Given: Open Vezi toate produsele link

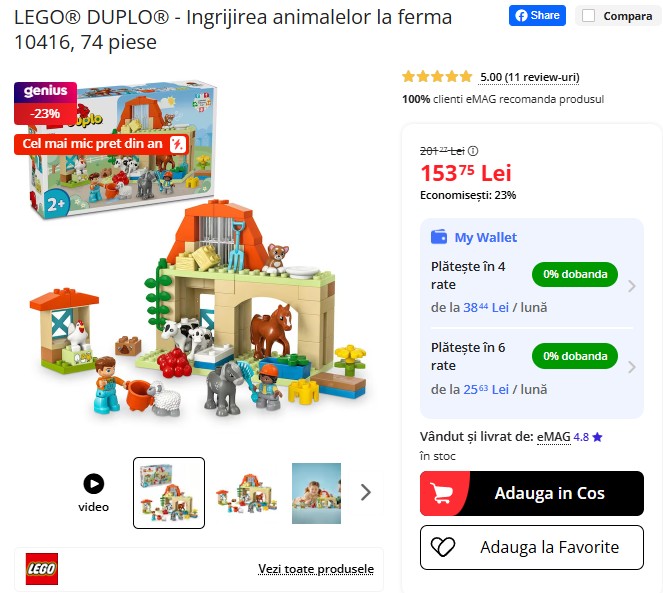Looking at the screenshot, I should [316, 569].
